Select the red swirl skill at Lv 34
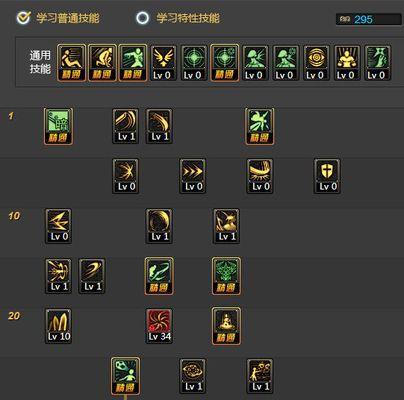Image resolution: width=404 pixels, height=400 pixels. [159, 326]
